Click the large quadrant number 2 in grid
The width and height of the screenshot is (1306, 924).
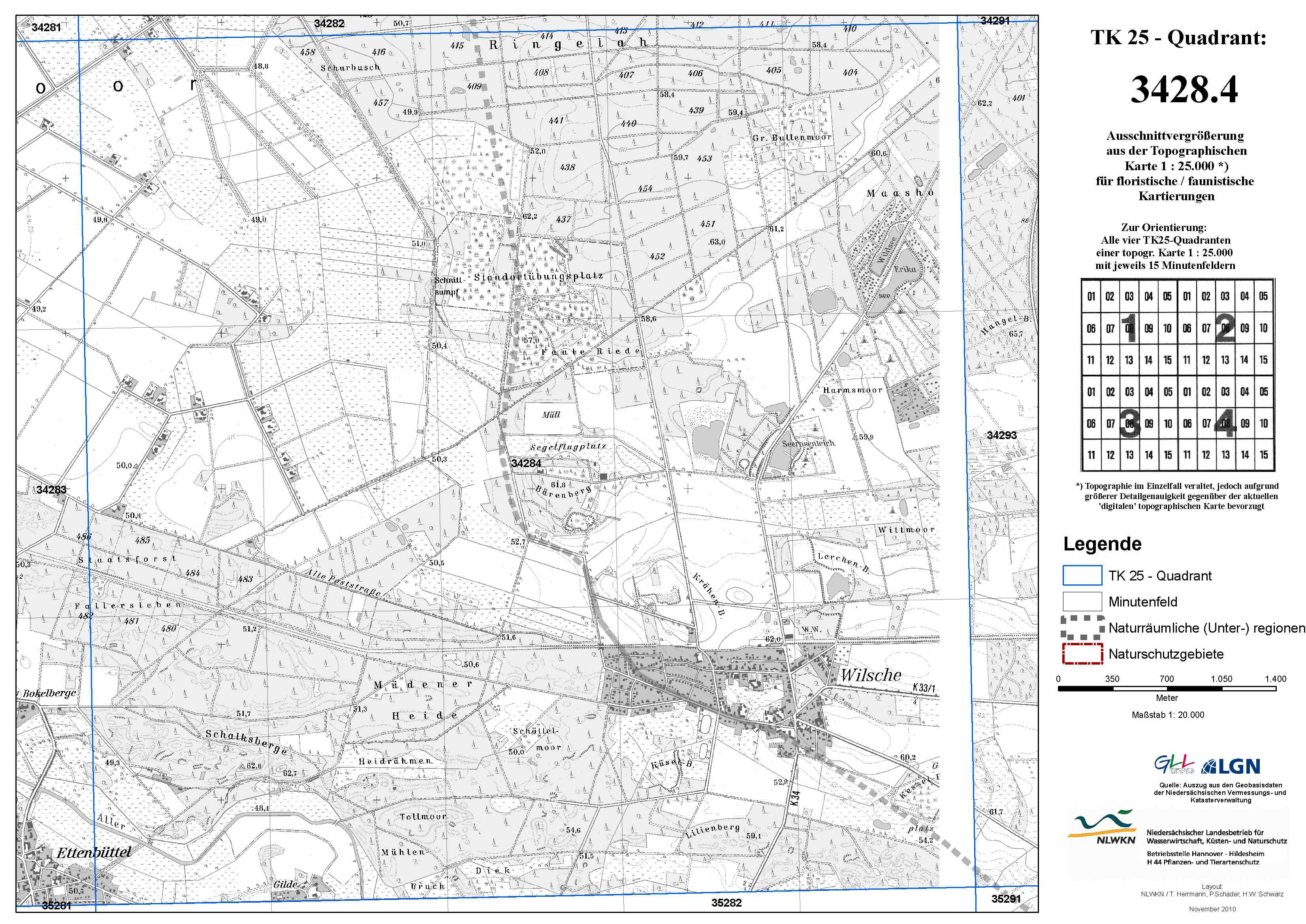tap(1225, 328)
